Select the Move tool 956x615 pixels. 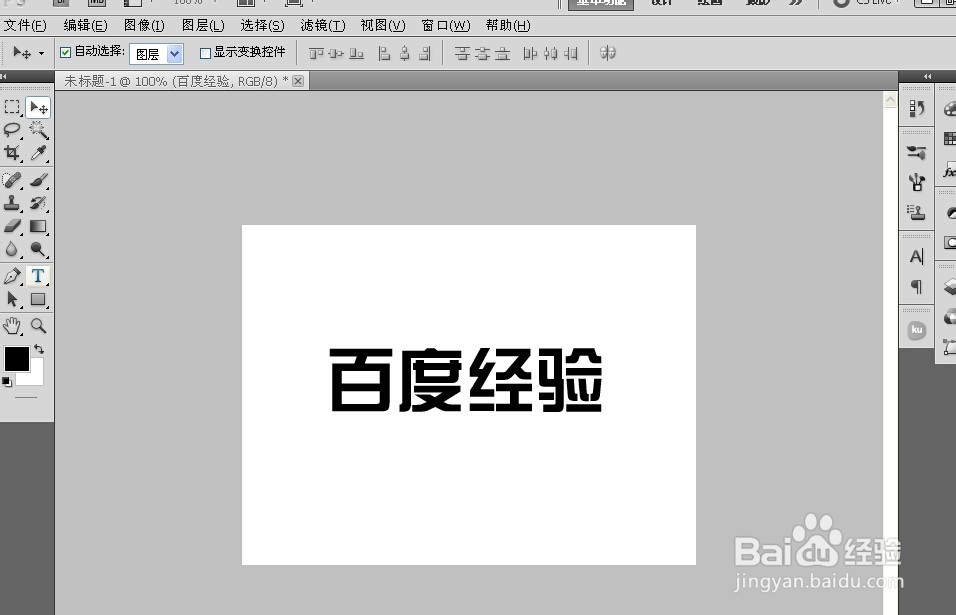pyautogui.click(x=38, y=107)
